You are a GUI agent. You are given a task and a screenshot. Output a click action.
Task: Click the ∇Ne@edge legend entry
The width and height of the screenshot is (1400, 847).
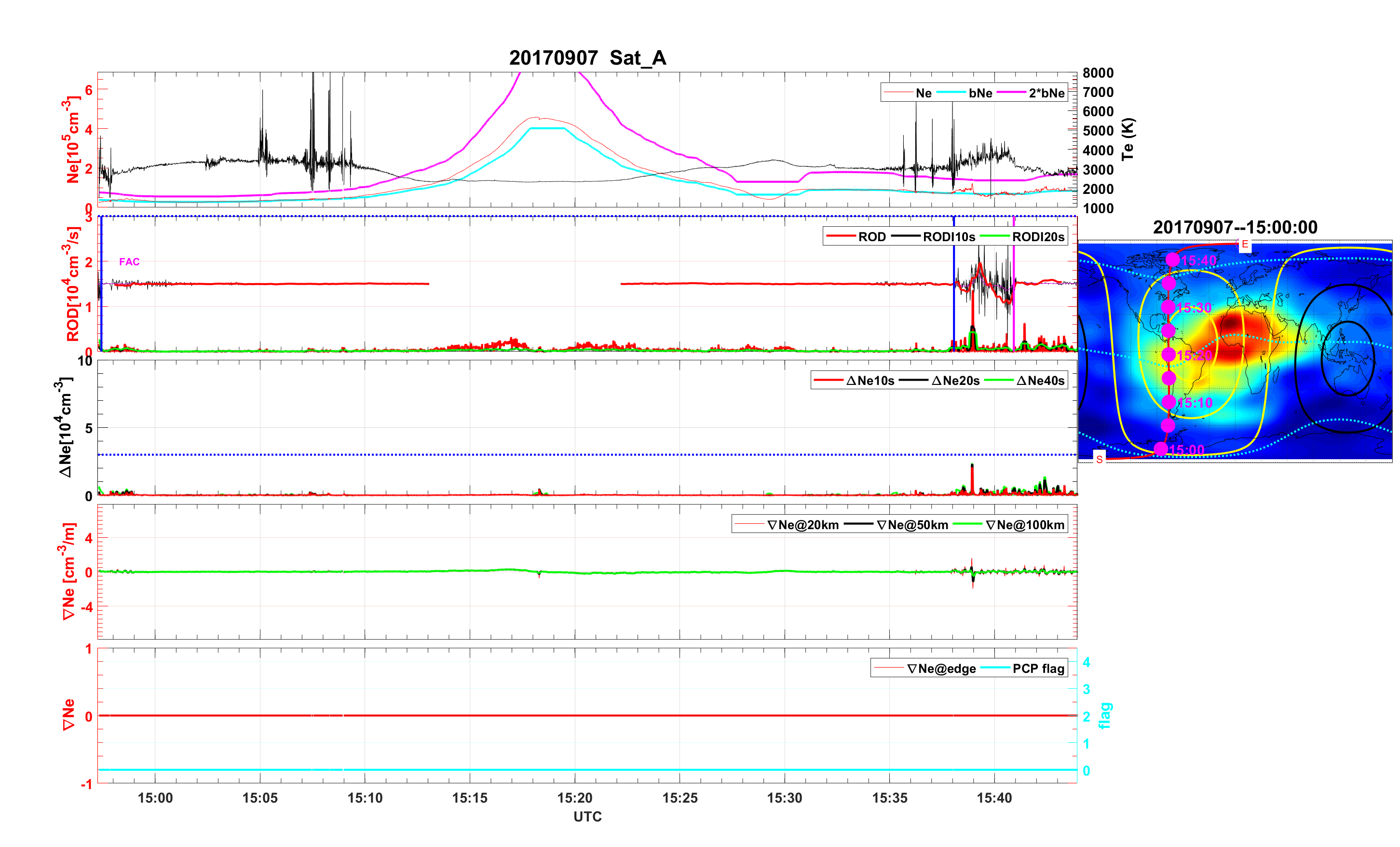(x=941, y=669)
